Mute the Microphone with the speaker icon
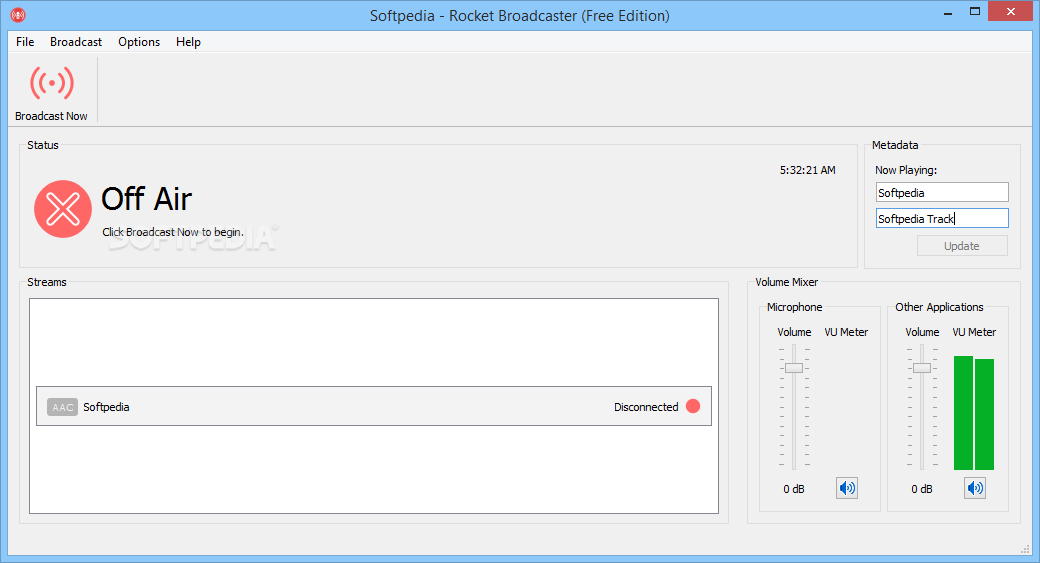 point(847,488)
